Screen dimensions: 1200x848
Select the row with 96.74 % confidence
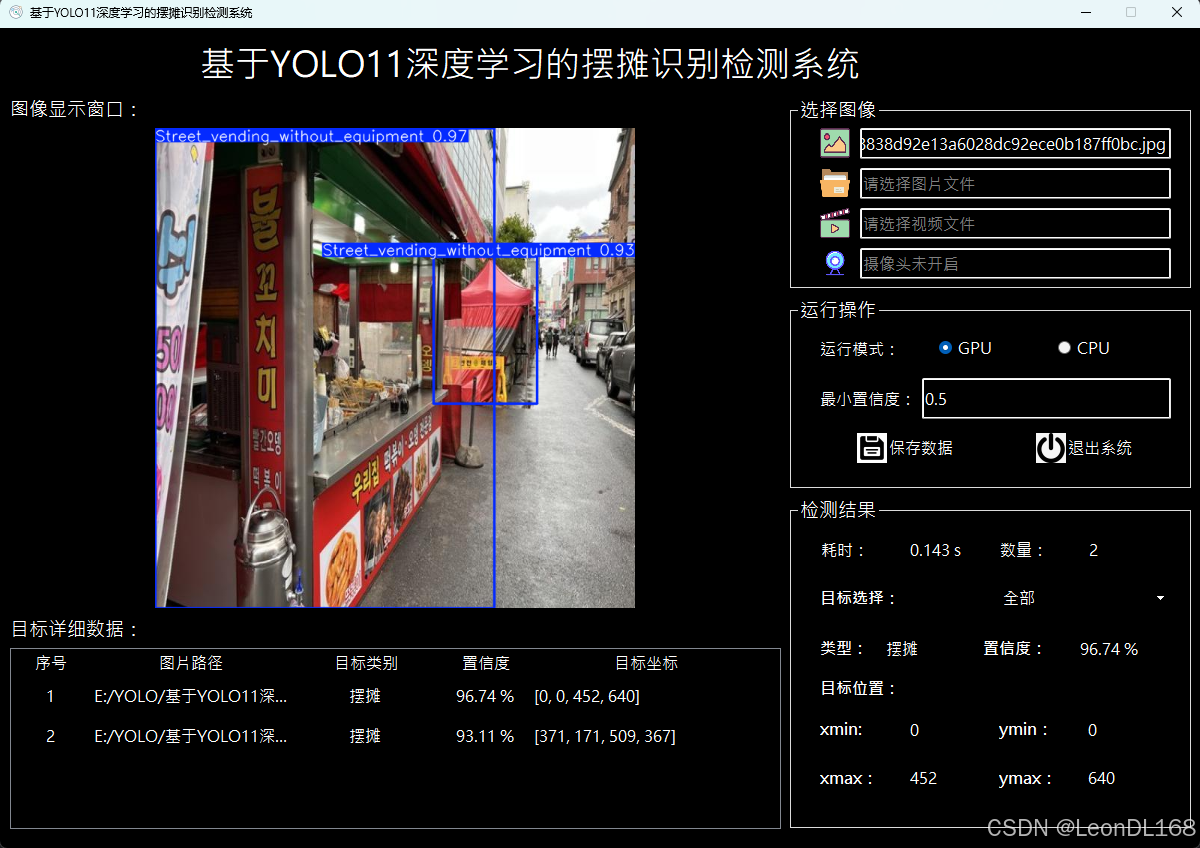(395, 696)
